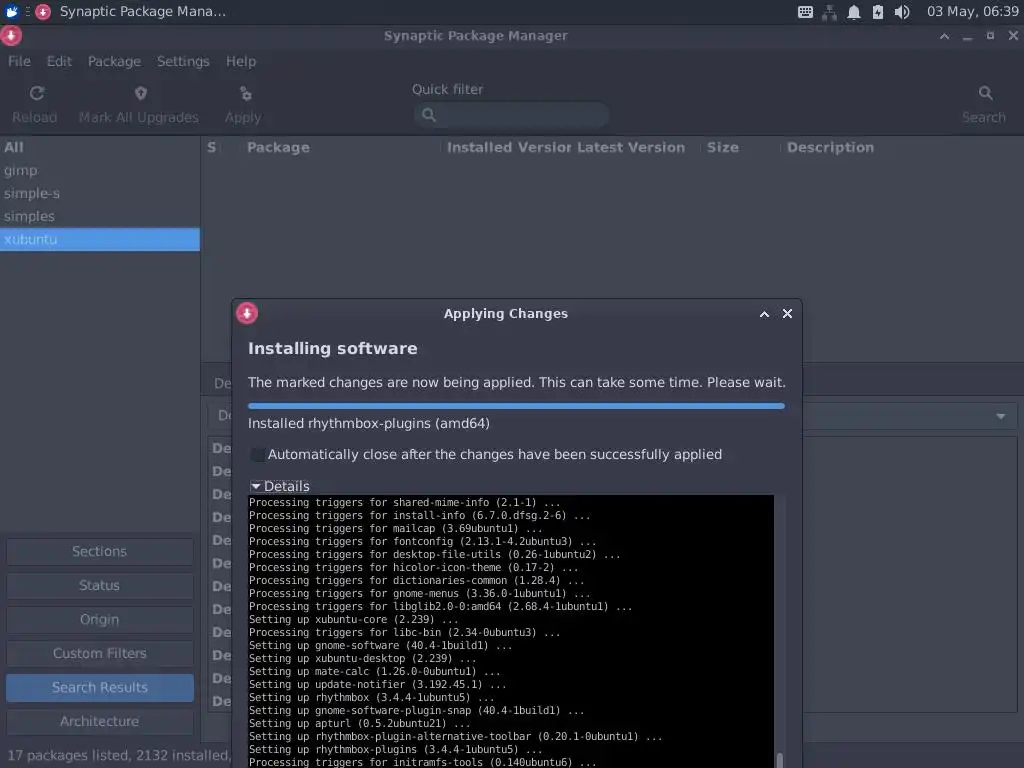The height and width of the screenshot is (768, 1024).
Task: Sort by the Installed Version column header
Action: [508, 148]
